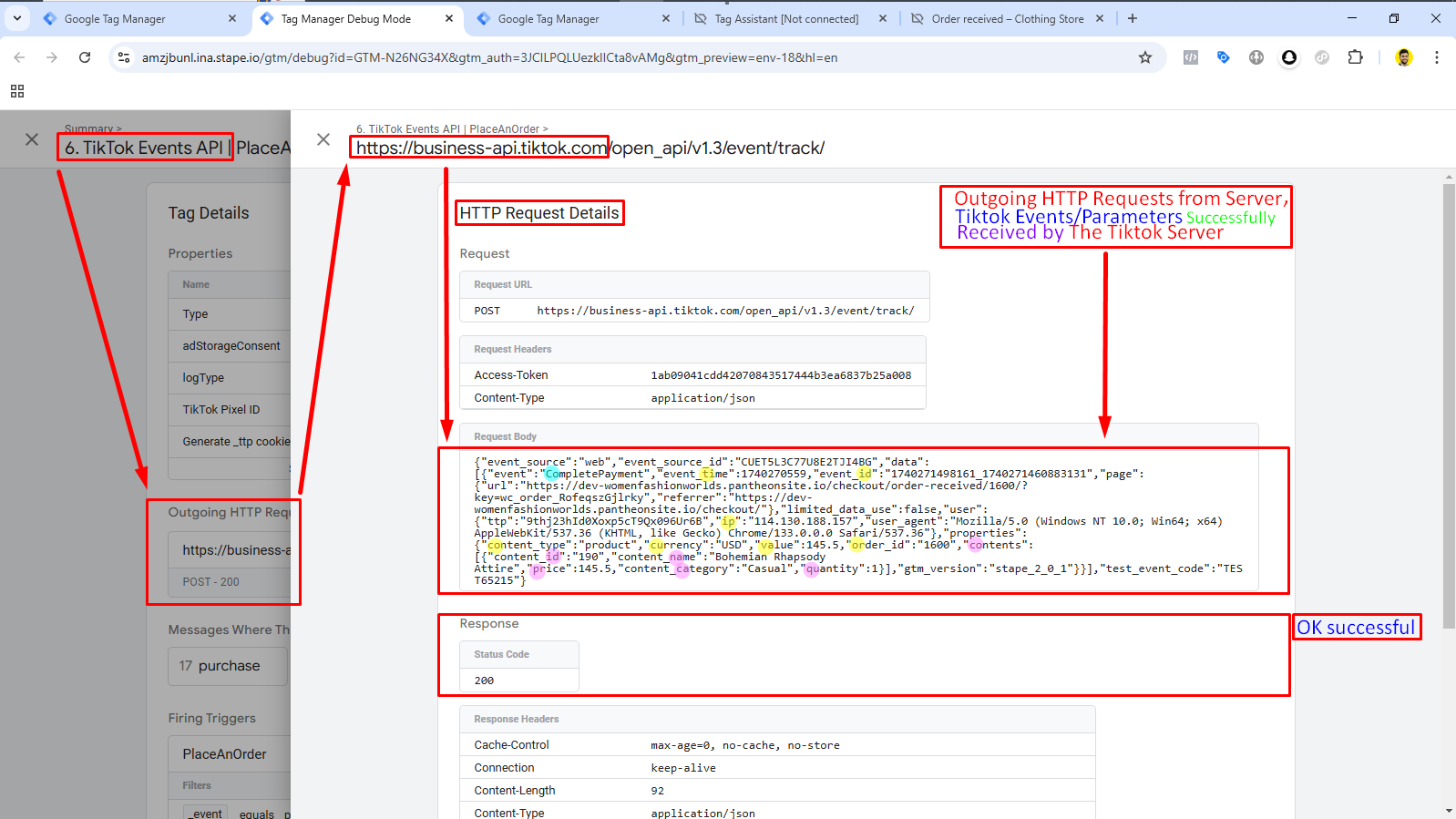Open the Chrome profile avatar
The width and height of the screenshot is (1456, 819).
pos(1404,57)
